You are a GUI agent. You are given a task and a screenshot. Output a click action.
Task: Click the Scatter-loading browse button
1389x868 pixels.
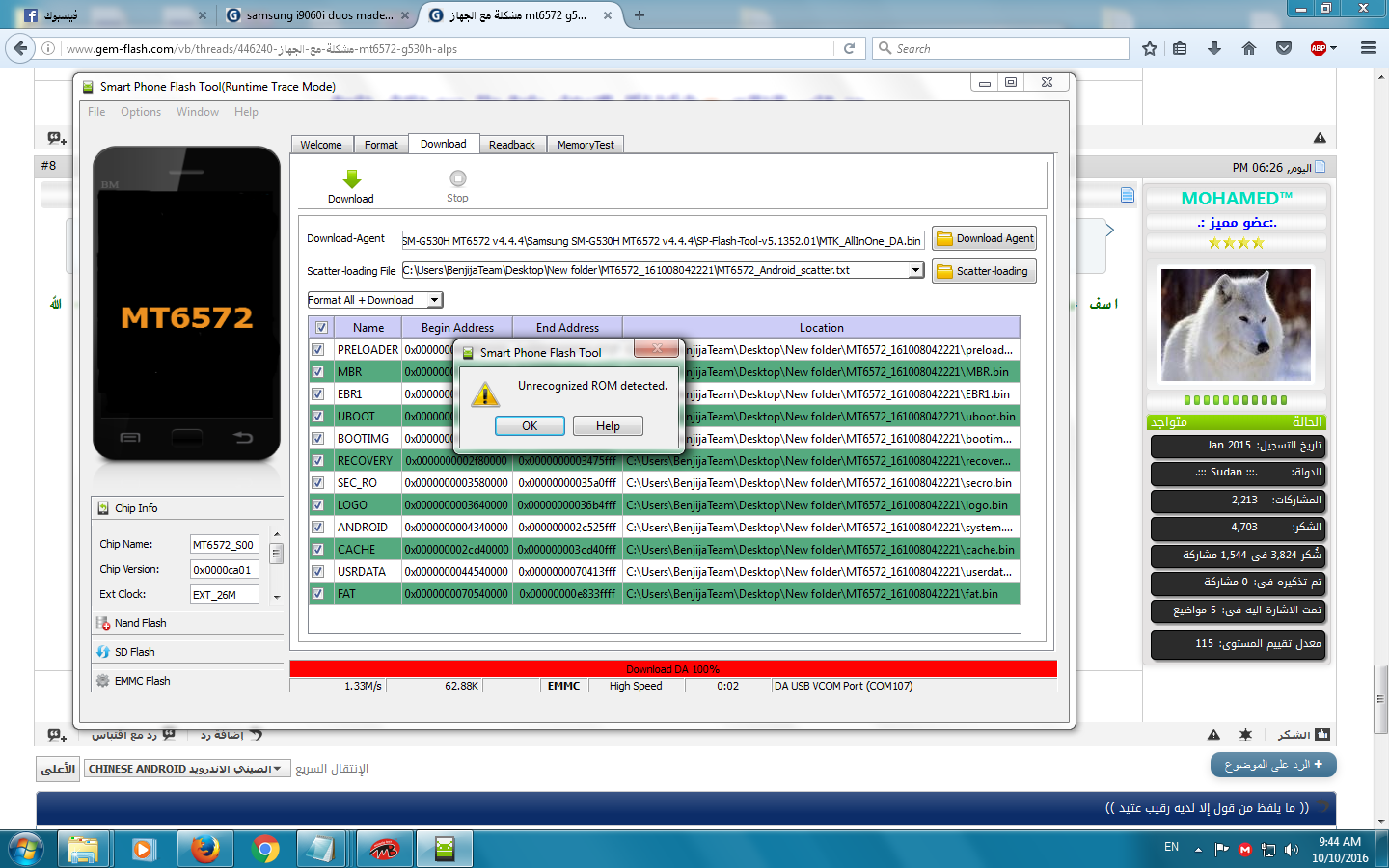[x=984, y=271]
